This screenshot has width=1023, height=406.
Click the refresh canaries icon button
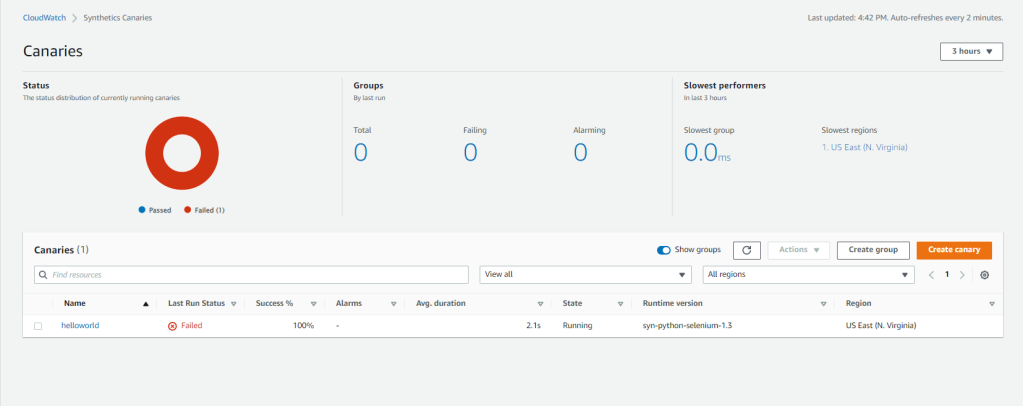747,250
